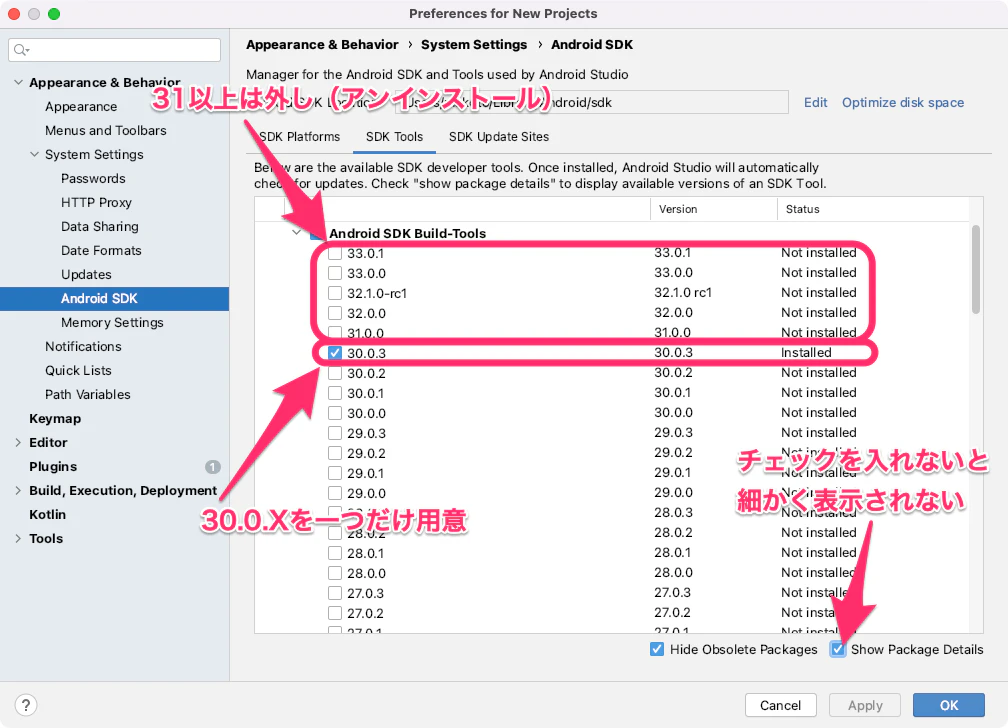Check the 29.0.3 build-tools checkbox
Screen dimensions: 1008x728
335,433
